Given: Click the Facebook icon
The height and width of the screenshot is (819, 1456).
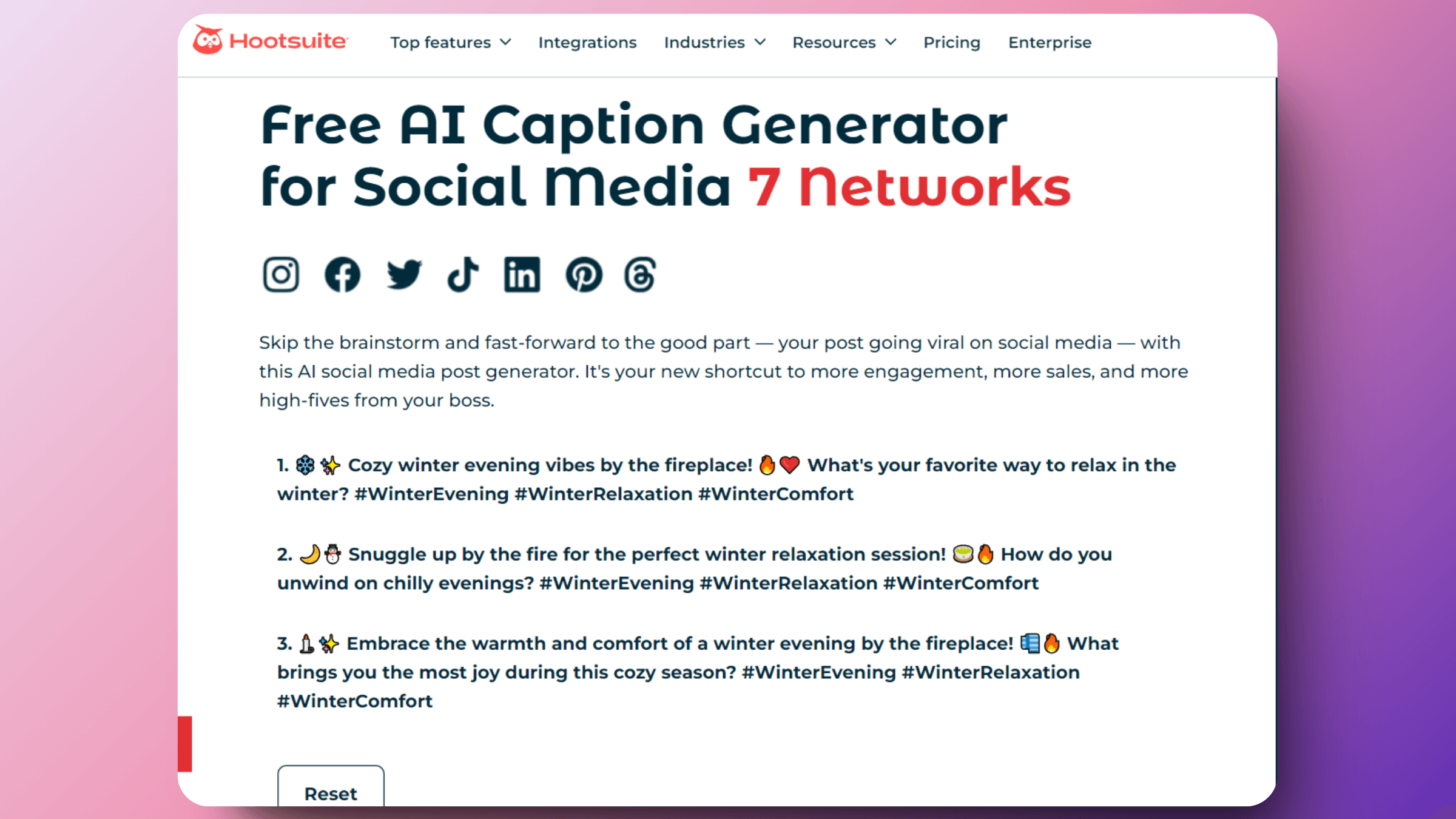Looking at the screenshot, I should coord(342,273).
